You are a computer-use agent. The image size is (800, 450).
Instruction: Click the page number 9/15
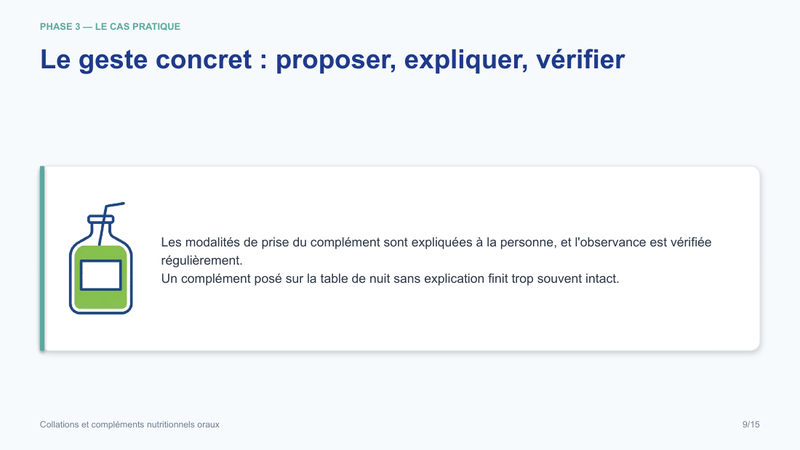(751, 424)
